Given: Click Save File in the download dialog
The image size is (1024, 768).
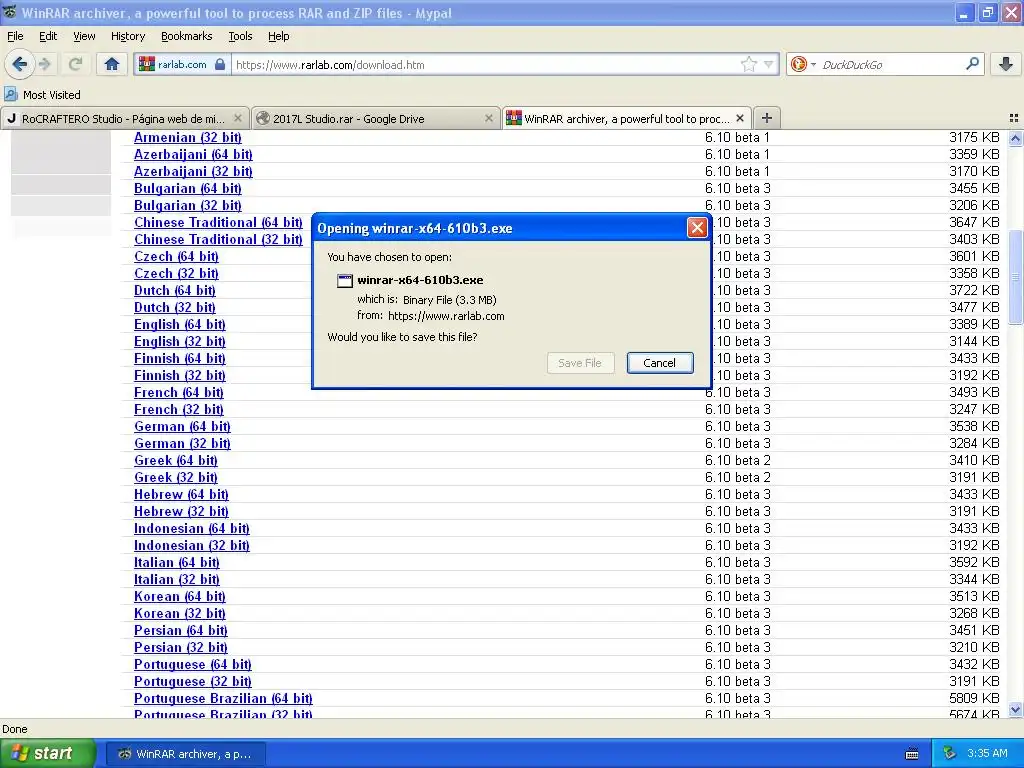Looking at the screenshot, I should [x=580, y=363].
